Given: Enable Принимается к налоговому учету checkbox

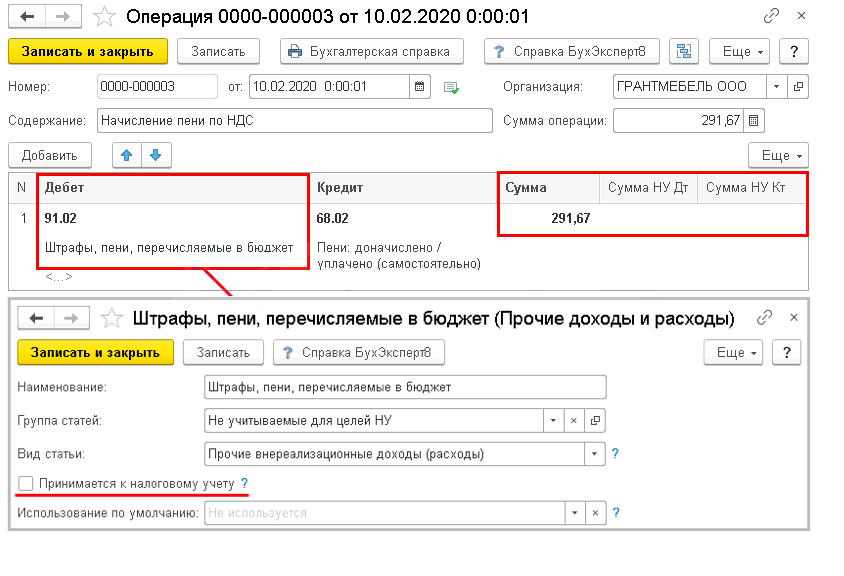Looking at the screenshot, I should pyautogui.click(x=26, y=484).
